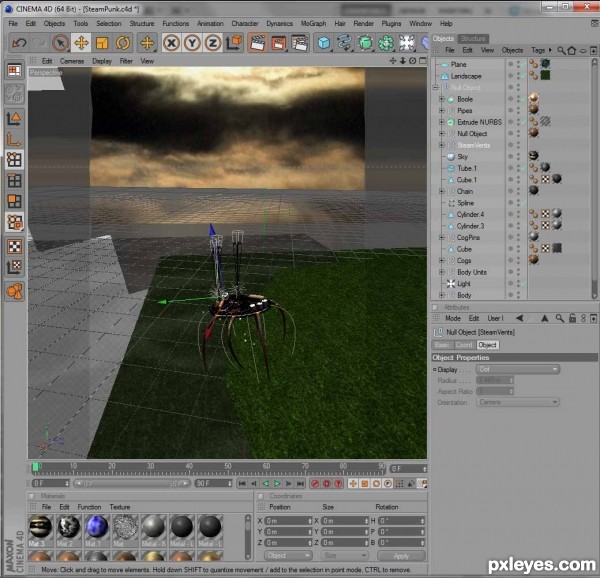Select the Points mode icon
Screen dimensions: 600x578
click(15, 160)
